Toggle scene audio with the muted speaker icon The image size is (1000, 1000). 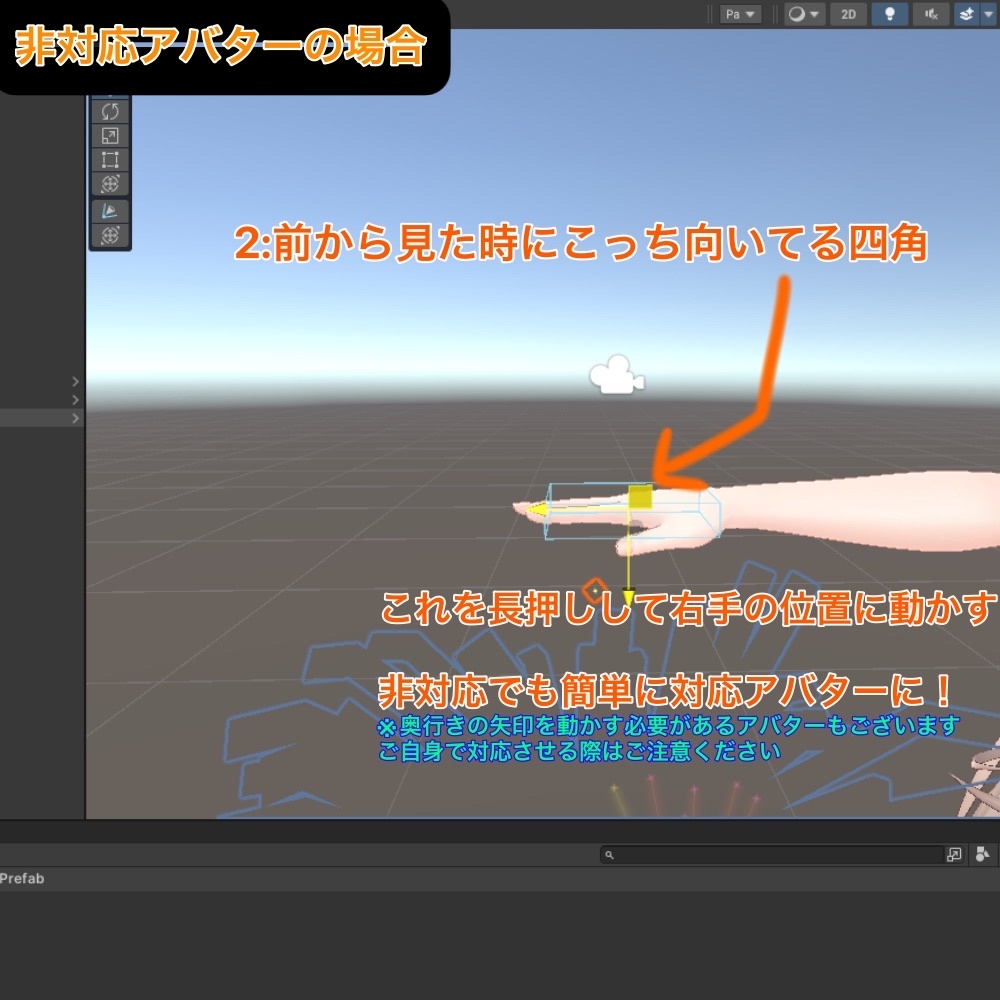[x=932, y=13]
